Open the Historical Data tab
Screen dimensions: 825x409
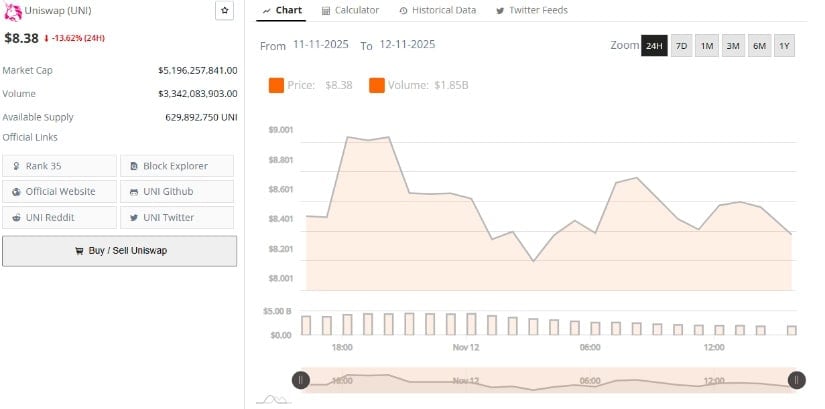[x=437, y=10]
